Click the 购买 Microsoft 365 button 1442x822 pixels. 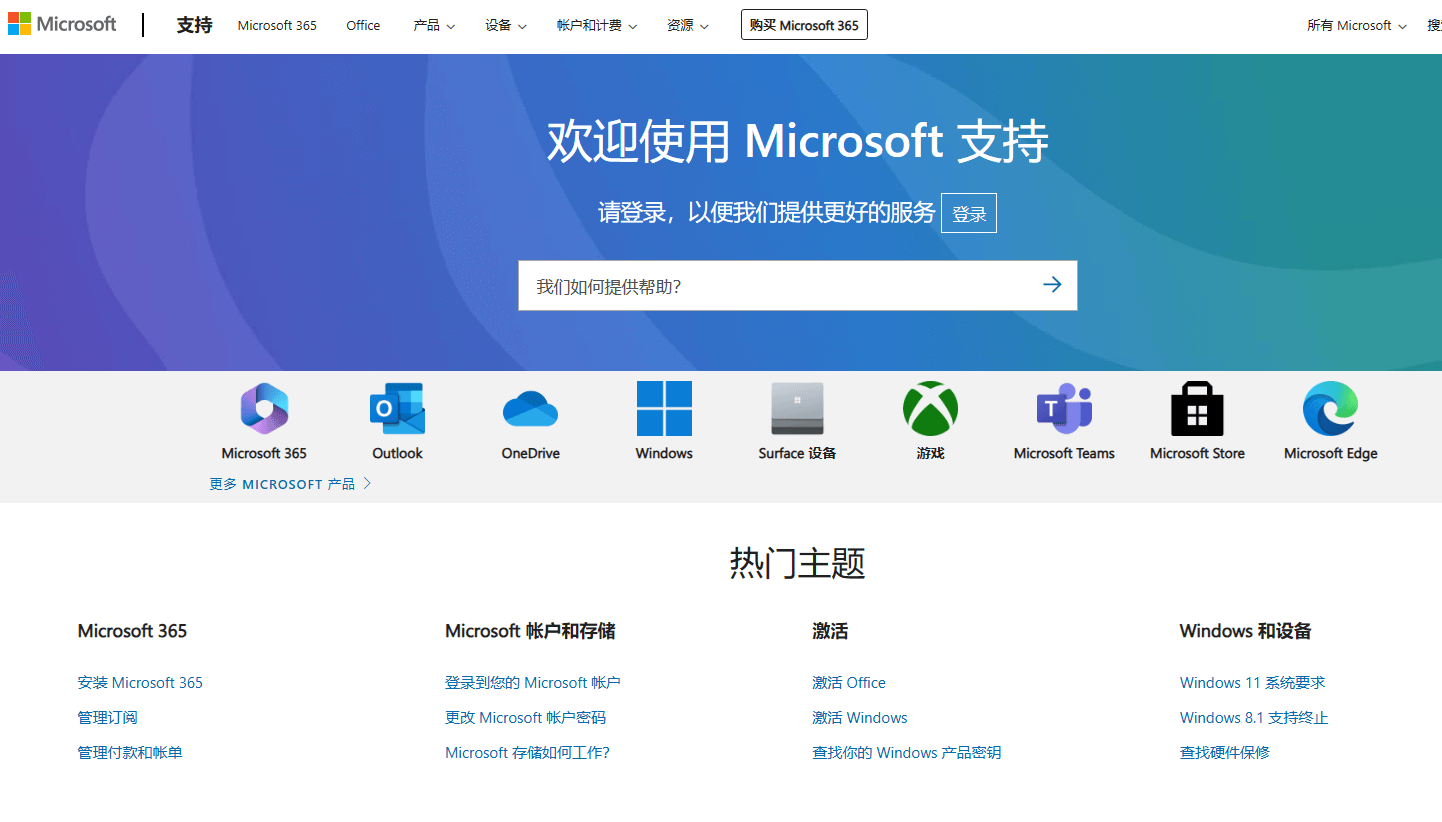click(804, 24)
